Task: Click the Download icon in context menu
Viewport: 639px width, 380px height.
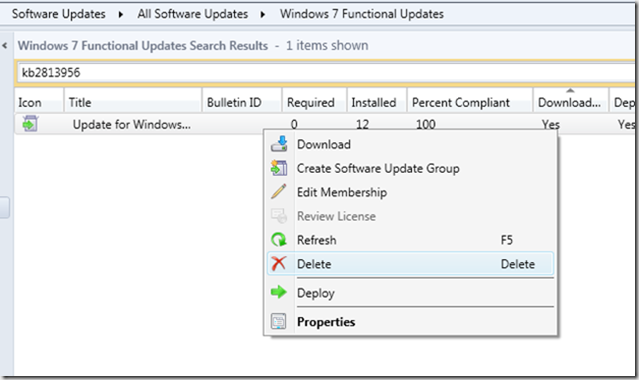Action: [279, 144]
